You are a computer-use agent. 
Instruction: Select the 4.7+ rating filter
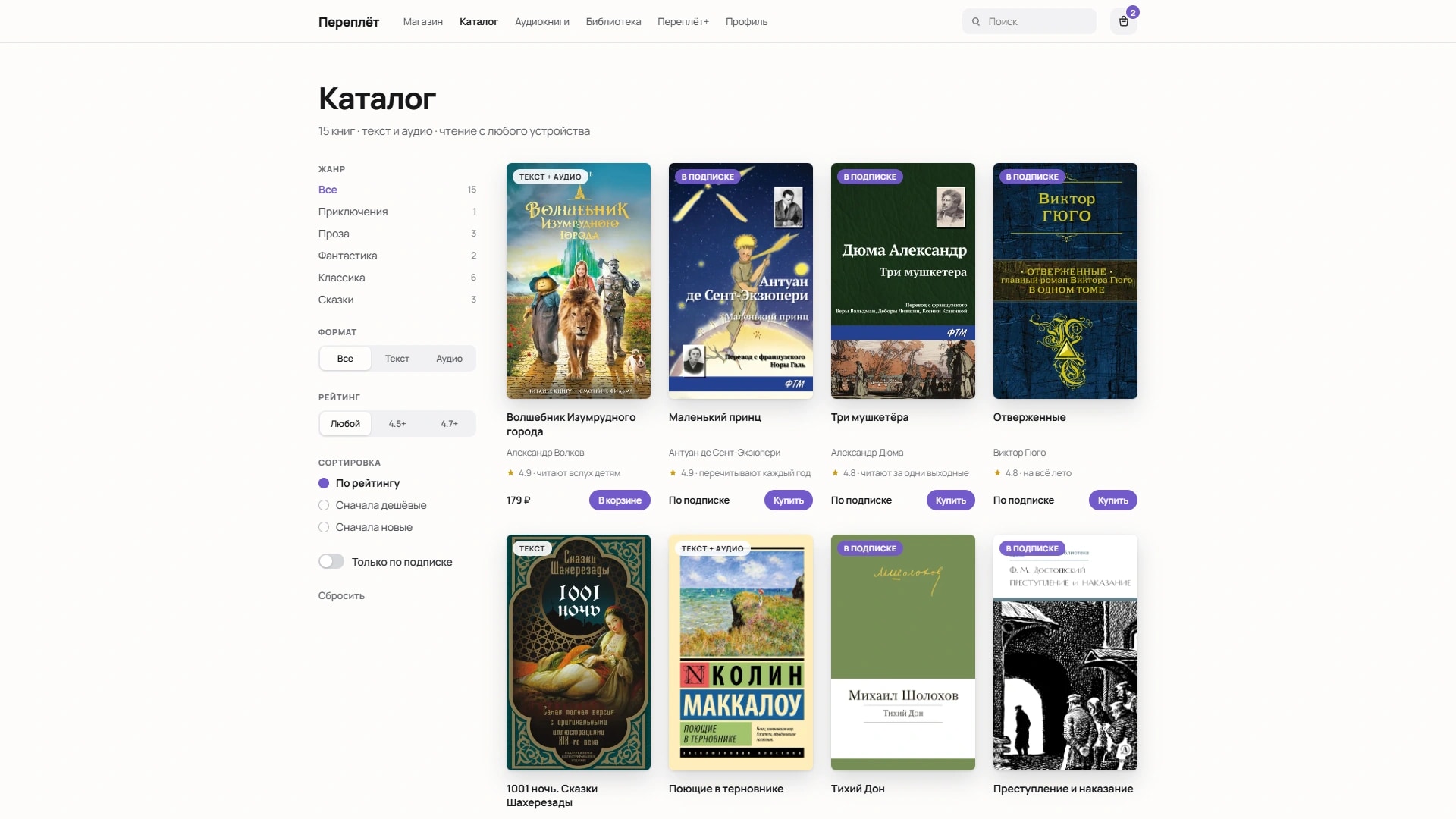[x=449, y=424]
